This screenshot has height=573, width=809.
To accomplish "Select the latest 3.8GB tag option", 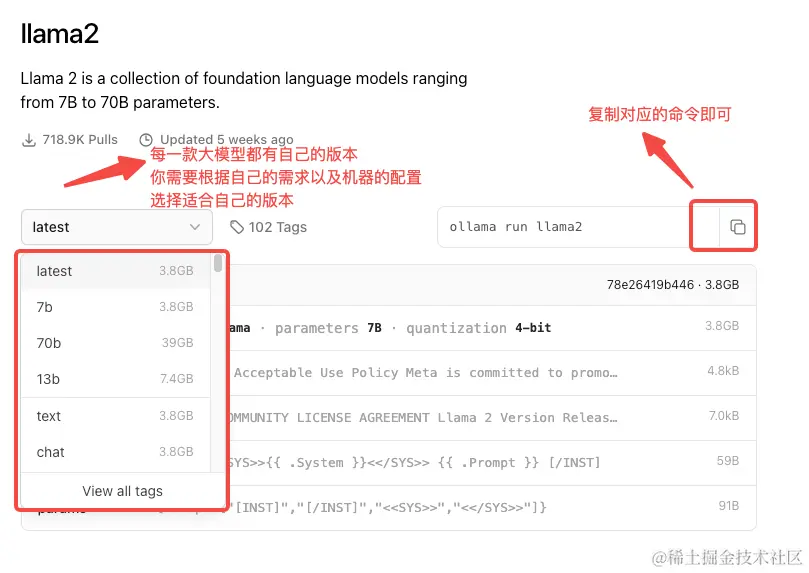I will (x=115, y=271).
